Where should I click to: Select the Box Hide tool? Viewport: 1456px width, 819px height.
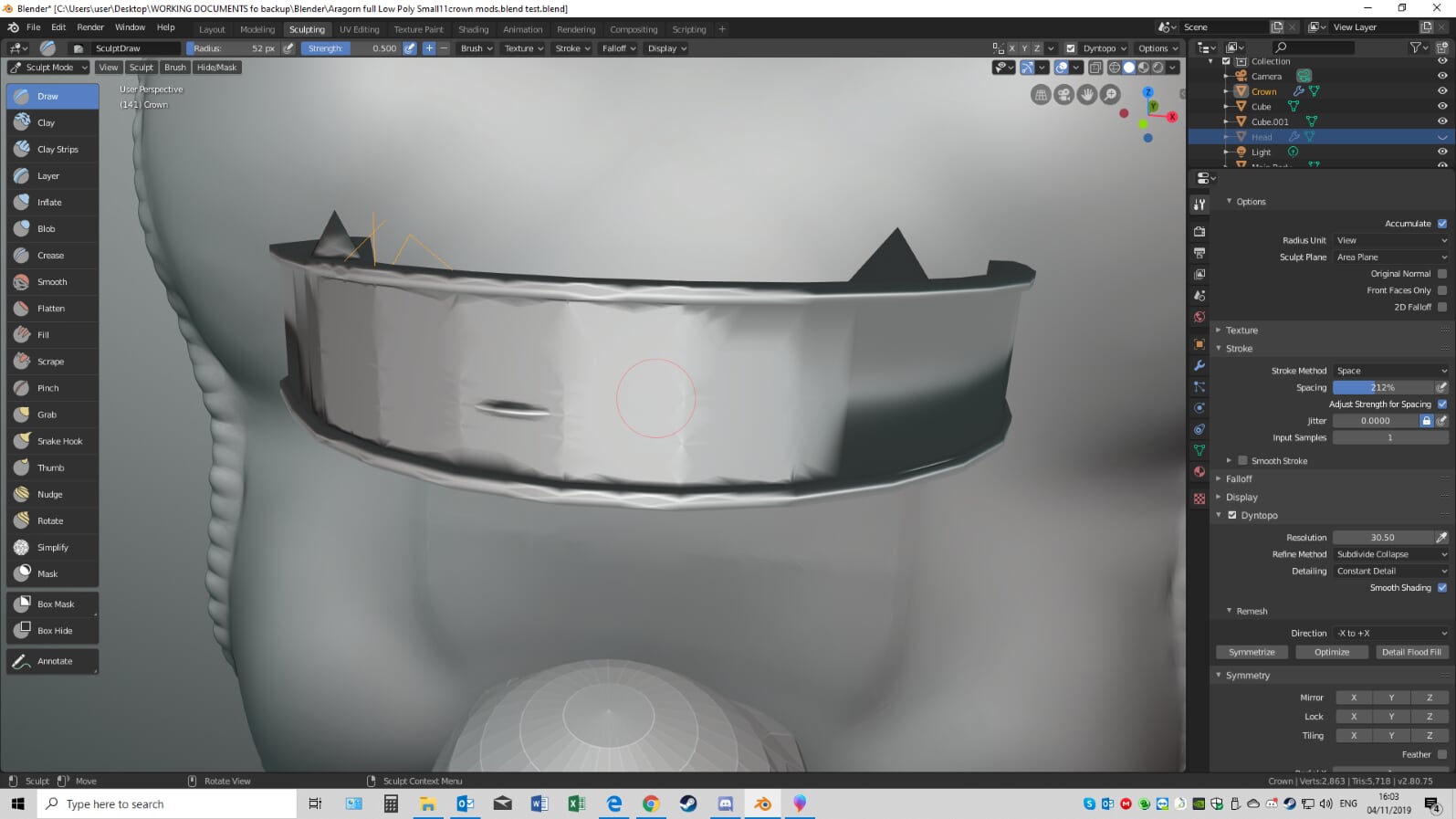pyautogui.click(x=53, y=630)
